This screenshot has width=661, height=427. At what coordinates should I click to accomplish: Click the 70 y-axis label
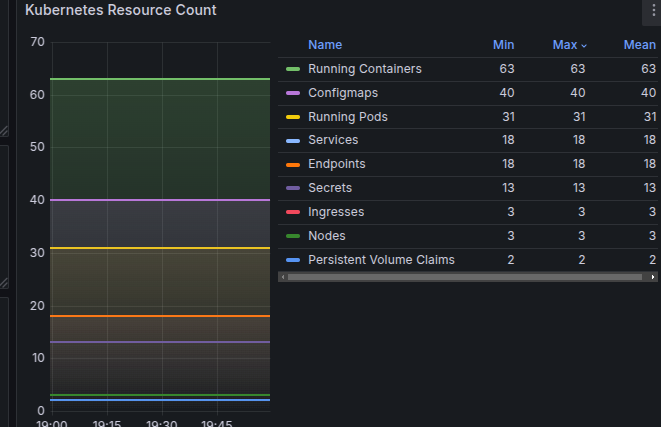(37, 42)
